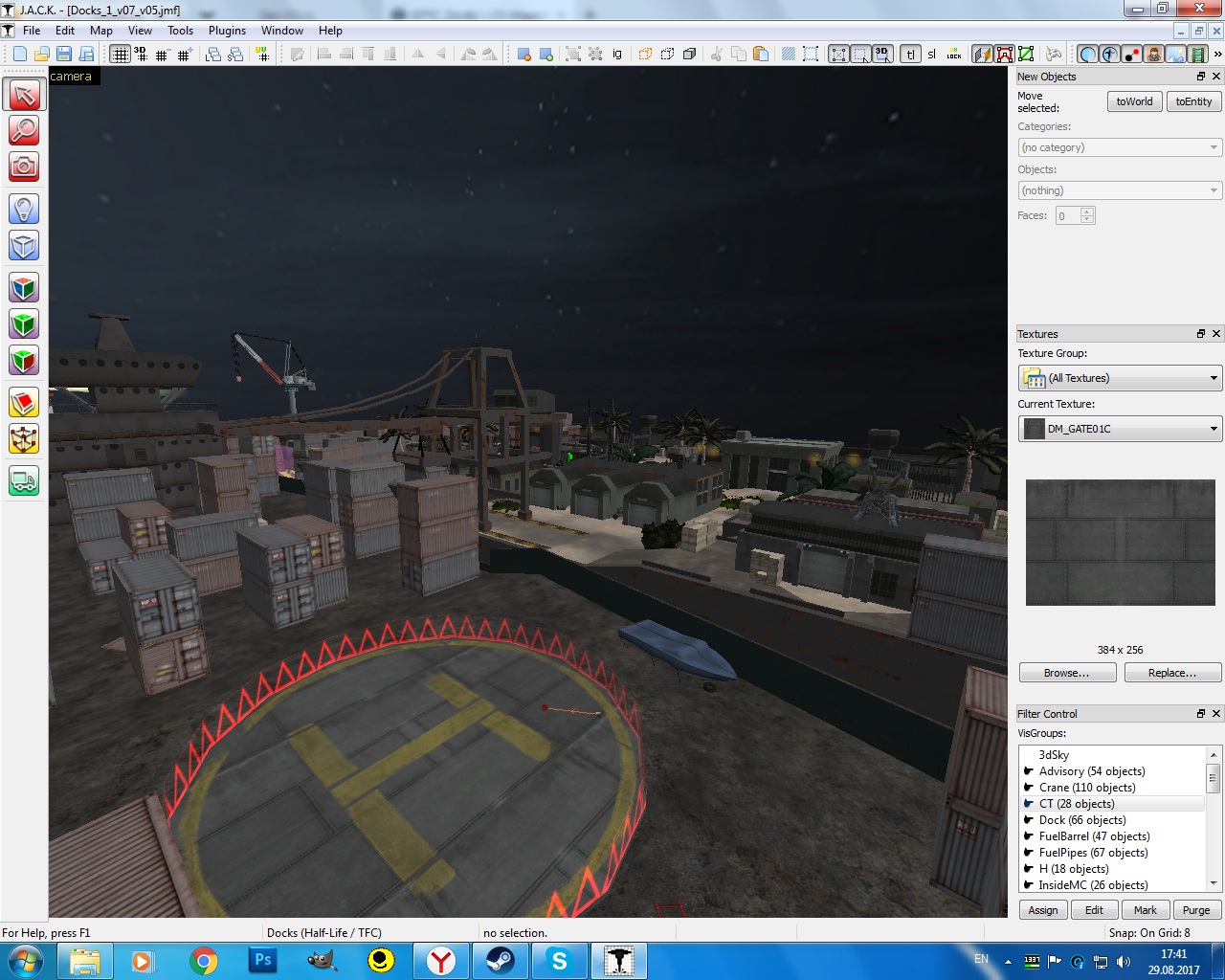Save the current map
The width and height of the screenshot is (1225, 980).
[63, 55]
